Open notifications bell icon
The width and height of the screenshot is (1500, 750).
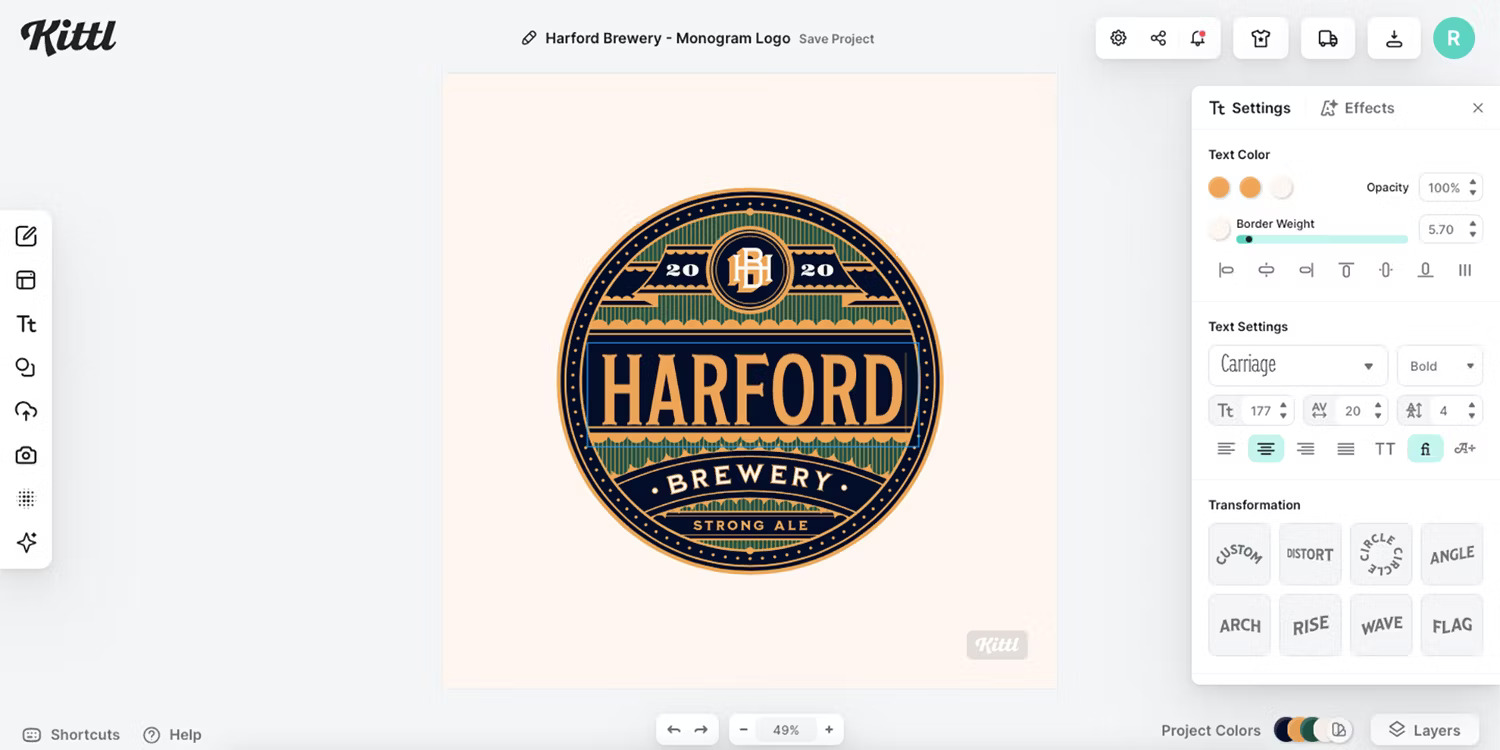[1197, 38]
